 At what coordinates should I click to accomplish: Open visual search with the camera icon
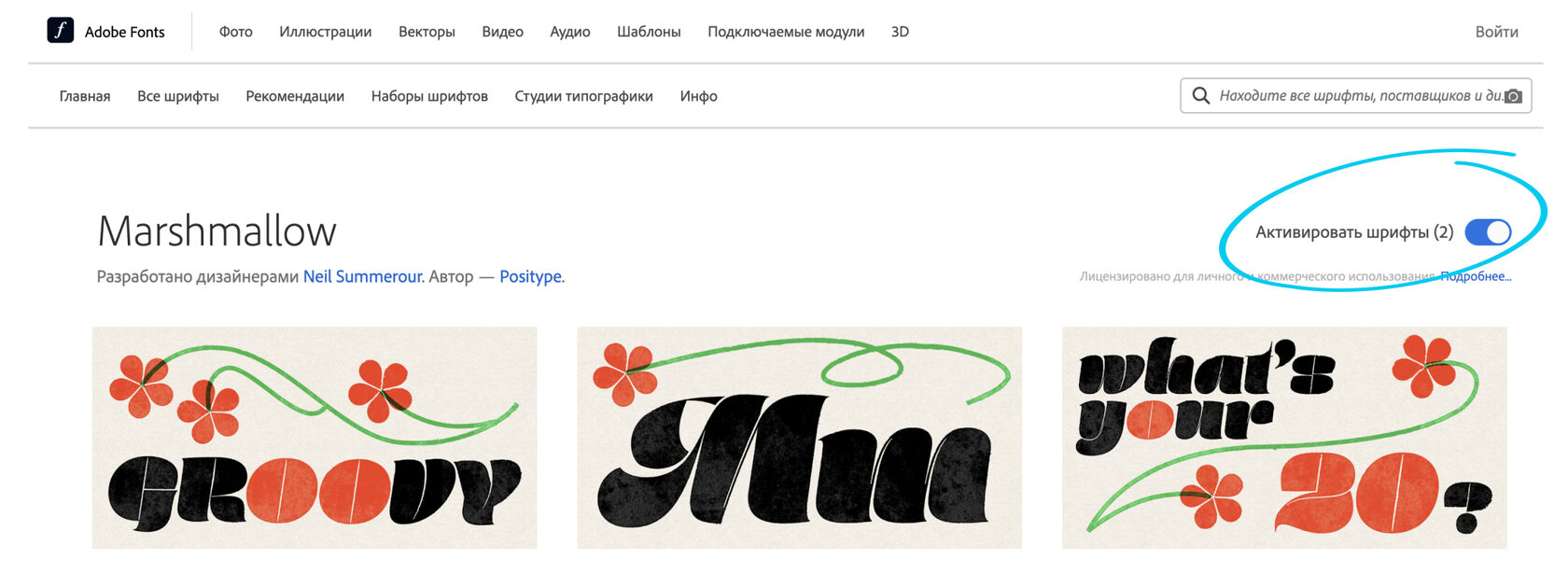1513,96
